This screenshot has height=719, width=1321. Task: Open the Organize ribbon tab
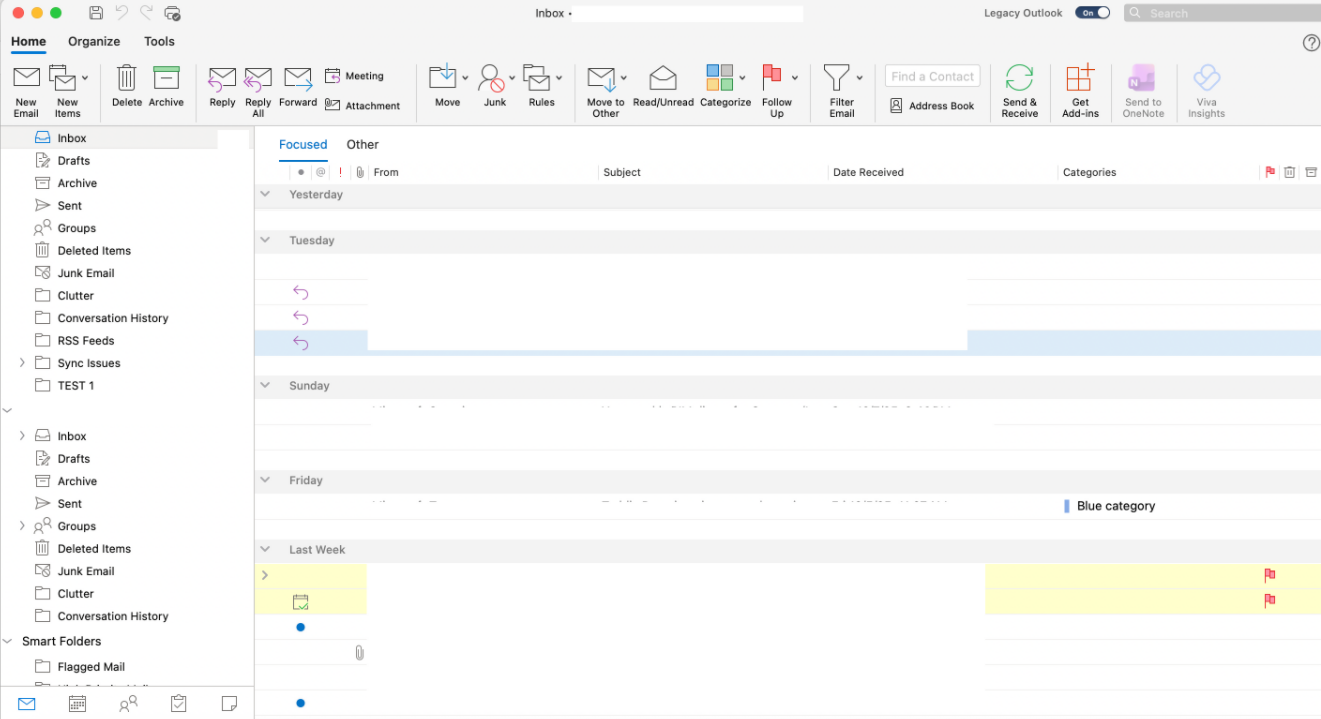(94, 41)
